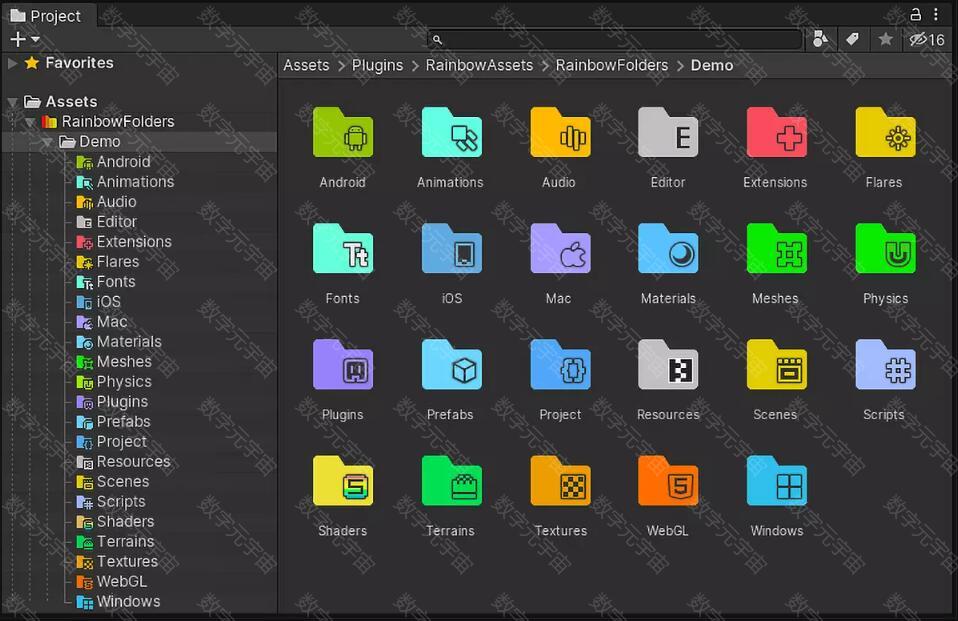The height and width of the screenshot is (621, 958).
Task: Click the Search by Label tag icon
Action: coord(853,39)
